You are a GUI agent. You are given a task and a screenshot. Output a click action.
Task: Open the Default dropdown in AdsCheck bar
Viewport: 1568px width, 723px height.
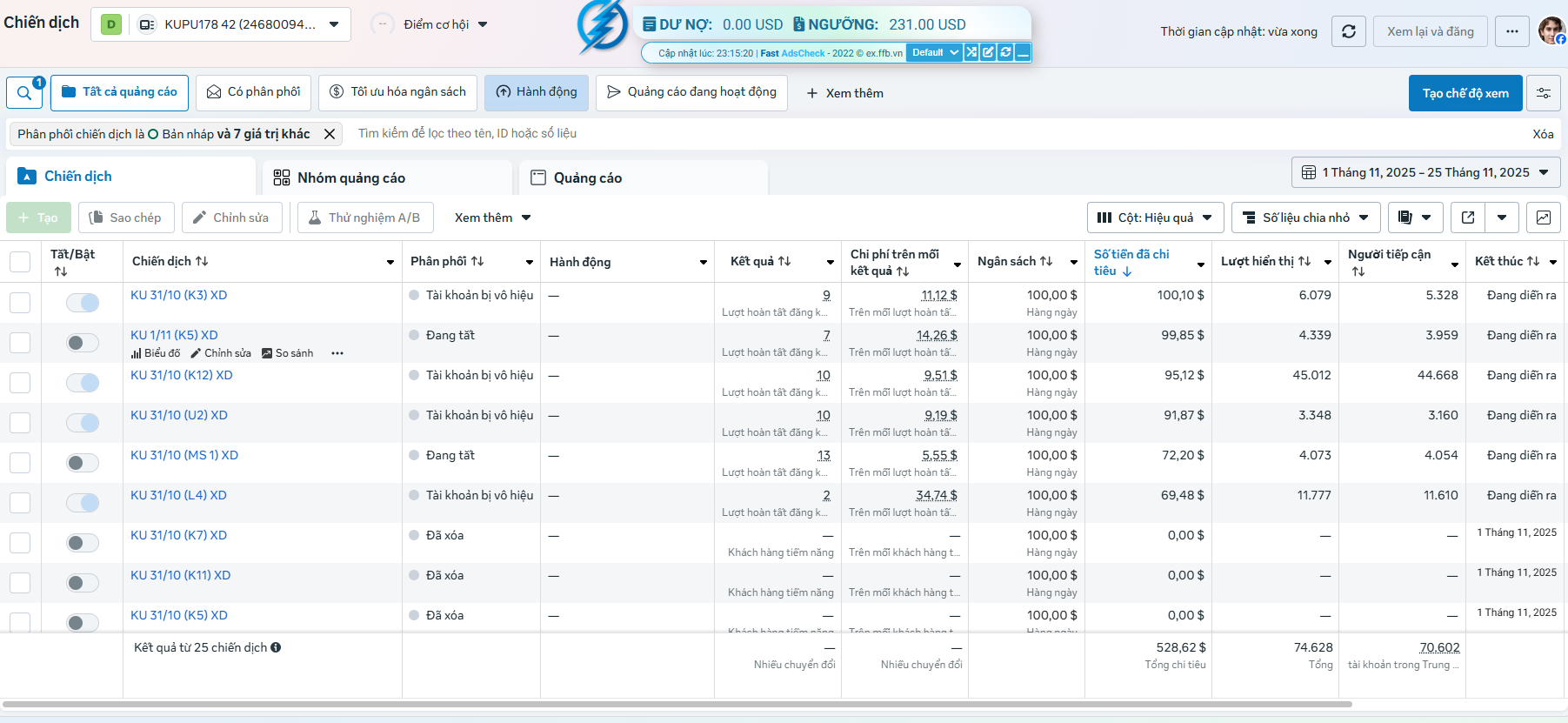click(x=934, y=52)
